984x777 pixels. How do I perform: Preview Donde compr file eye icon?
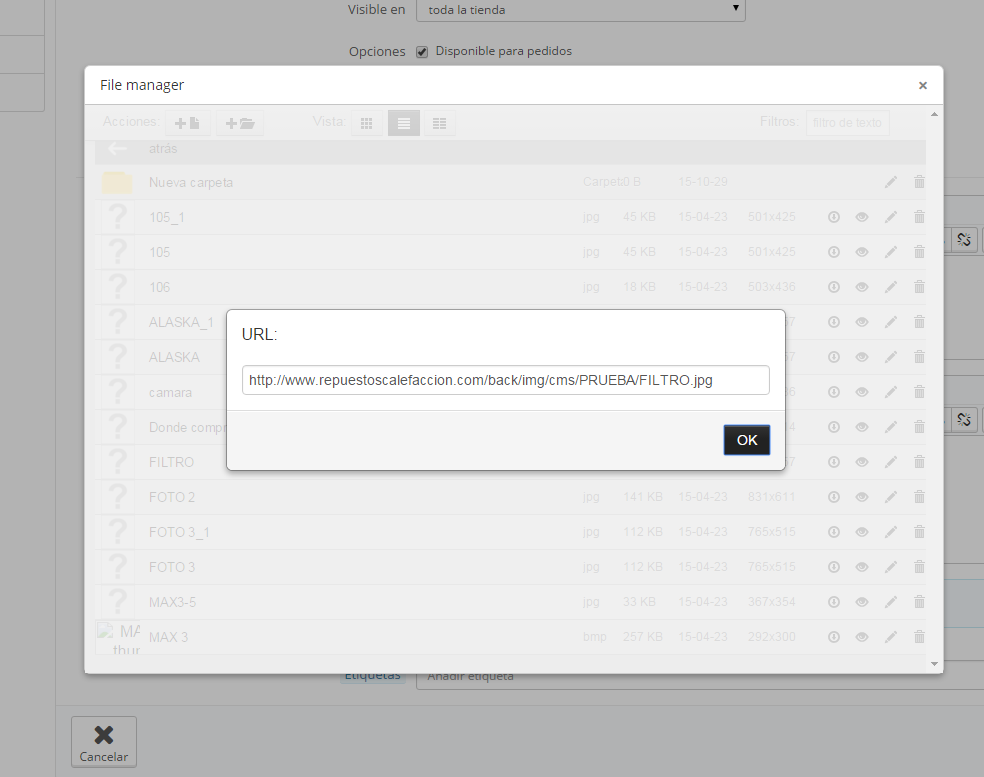coord(862,427)
